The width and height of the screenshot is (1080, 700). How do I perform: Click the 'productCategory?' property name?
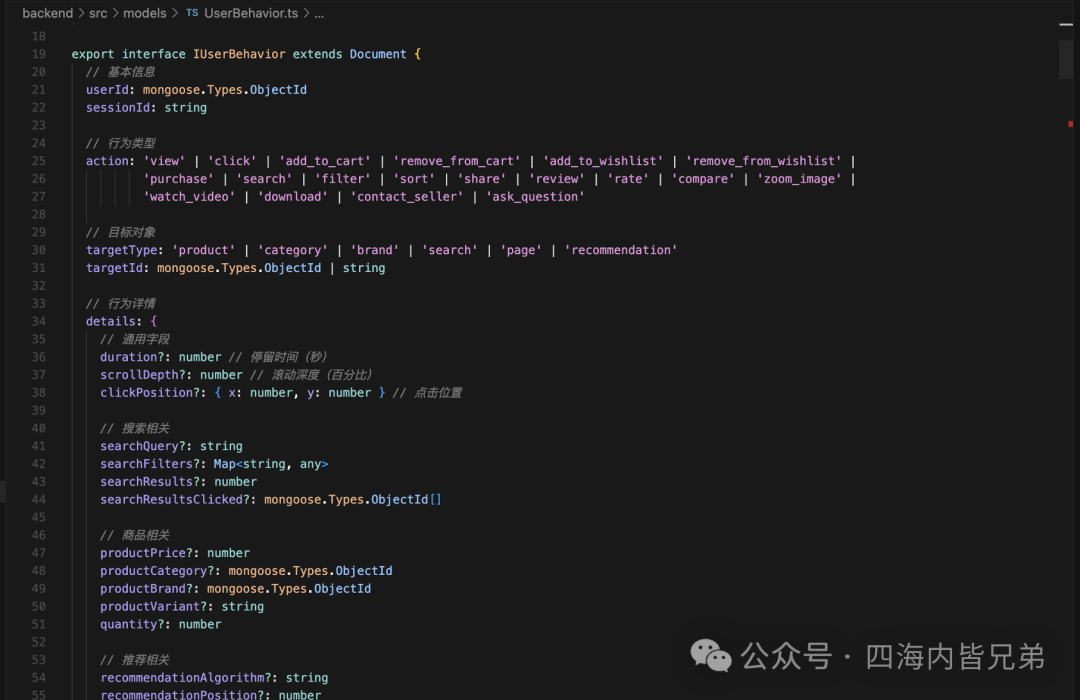point(157,570)
